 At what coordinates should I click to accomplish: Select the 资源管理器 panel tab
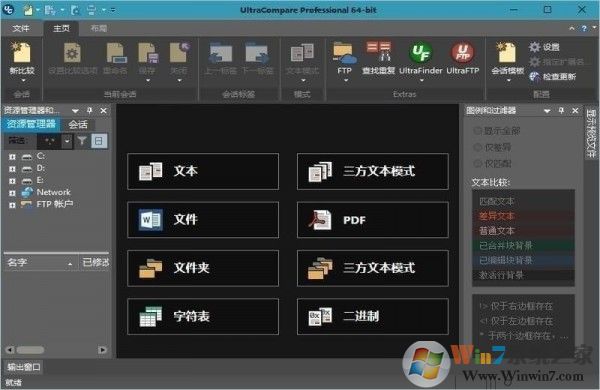(x=31, y=124)
